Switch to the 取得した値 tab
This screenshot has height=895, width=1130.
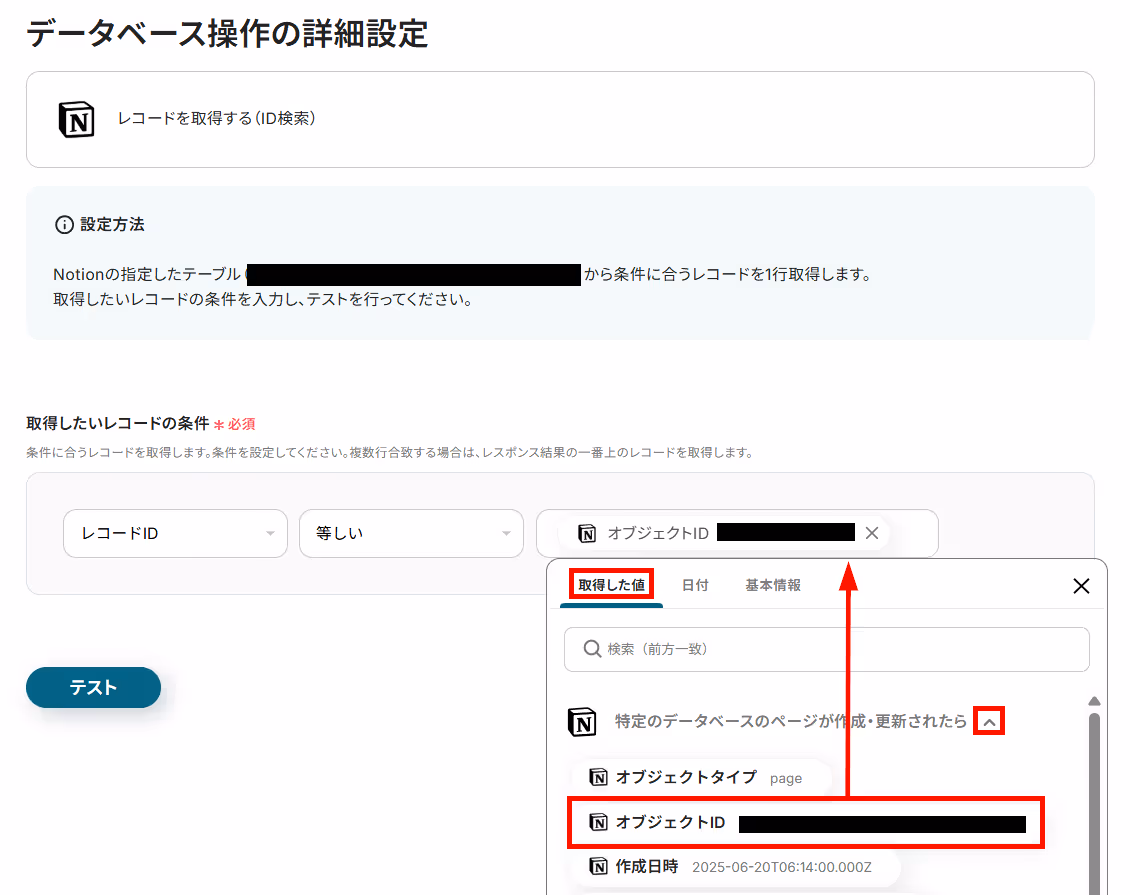tap(611, 584)
